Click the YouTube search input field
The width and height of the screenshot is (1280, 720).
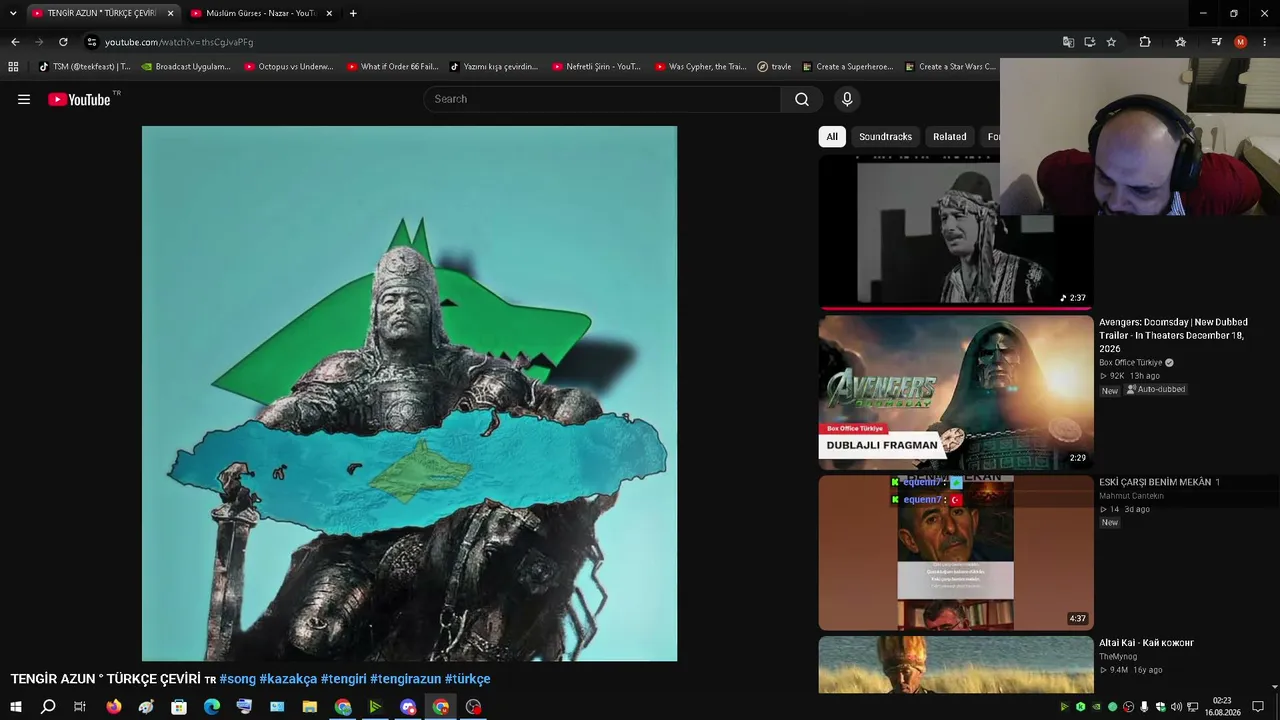pyautogui.click(x=603, y=99)
